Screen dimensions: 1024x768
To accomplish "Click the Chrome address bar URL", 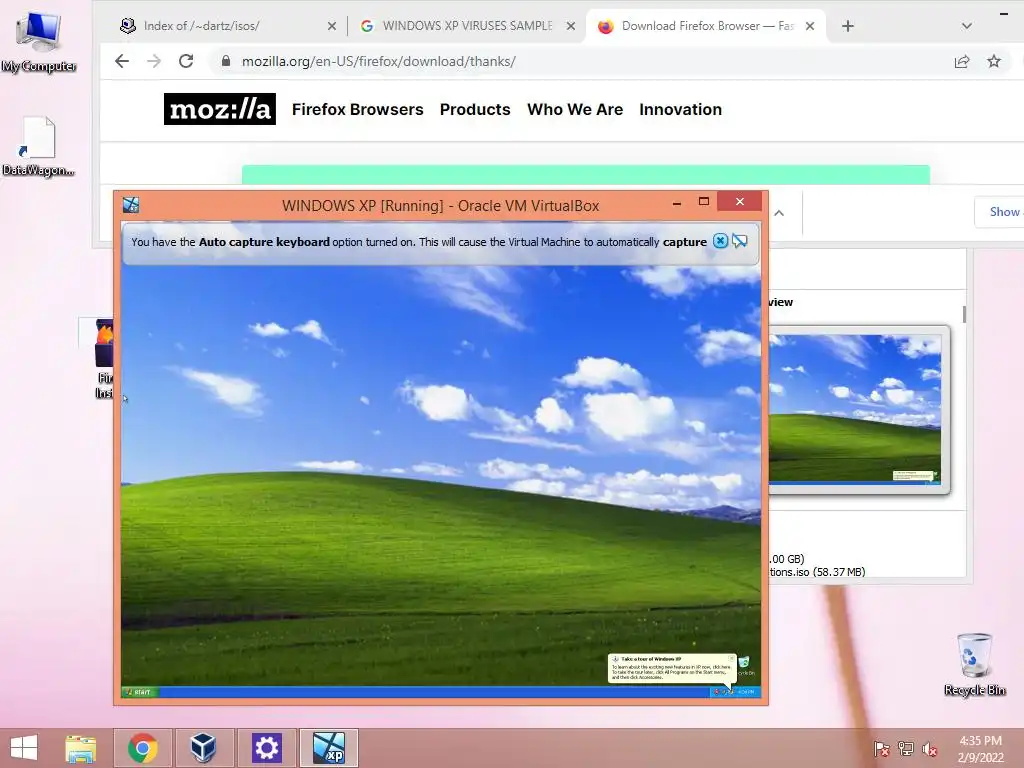I will [378, 61].
